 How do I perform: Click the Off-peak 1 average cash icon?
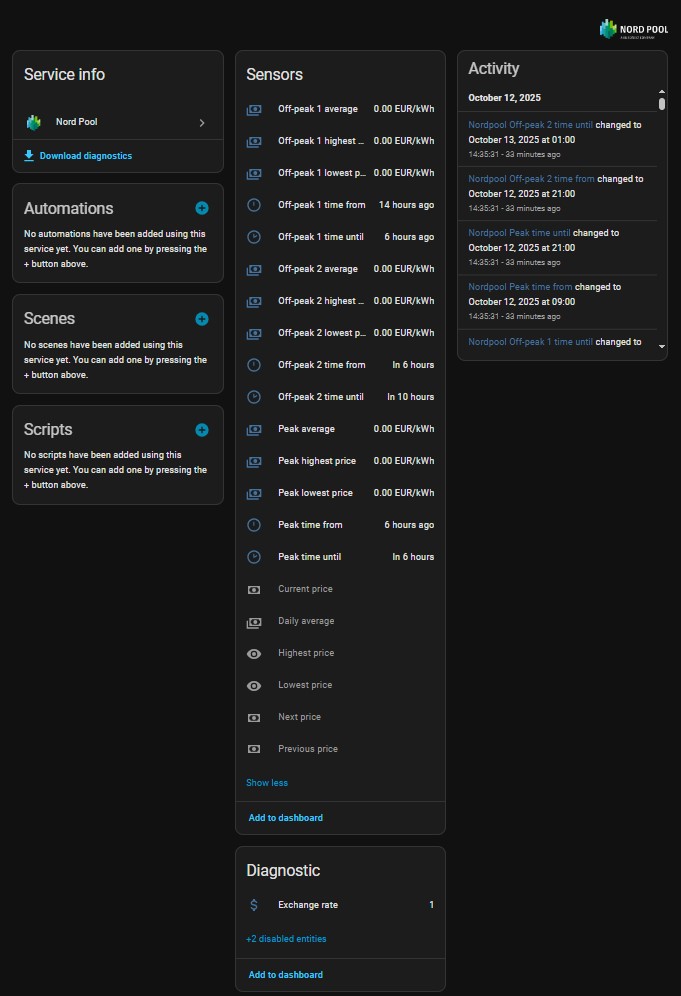tap(254, 109)
